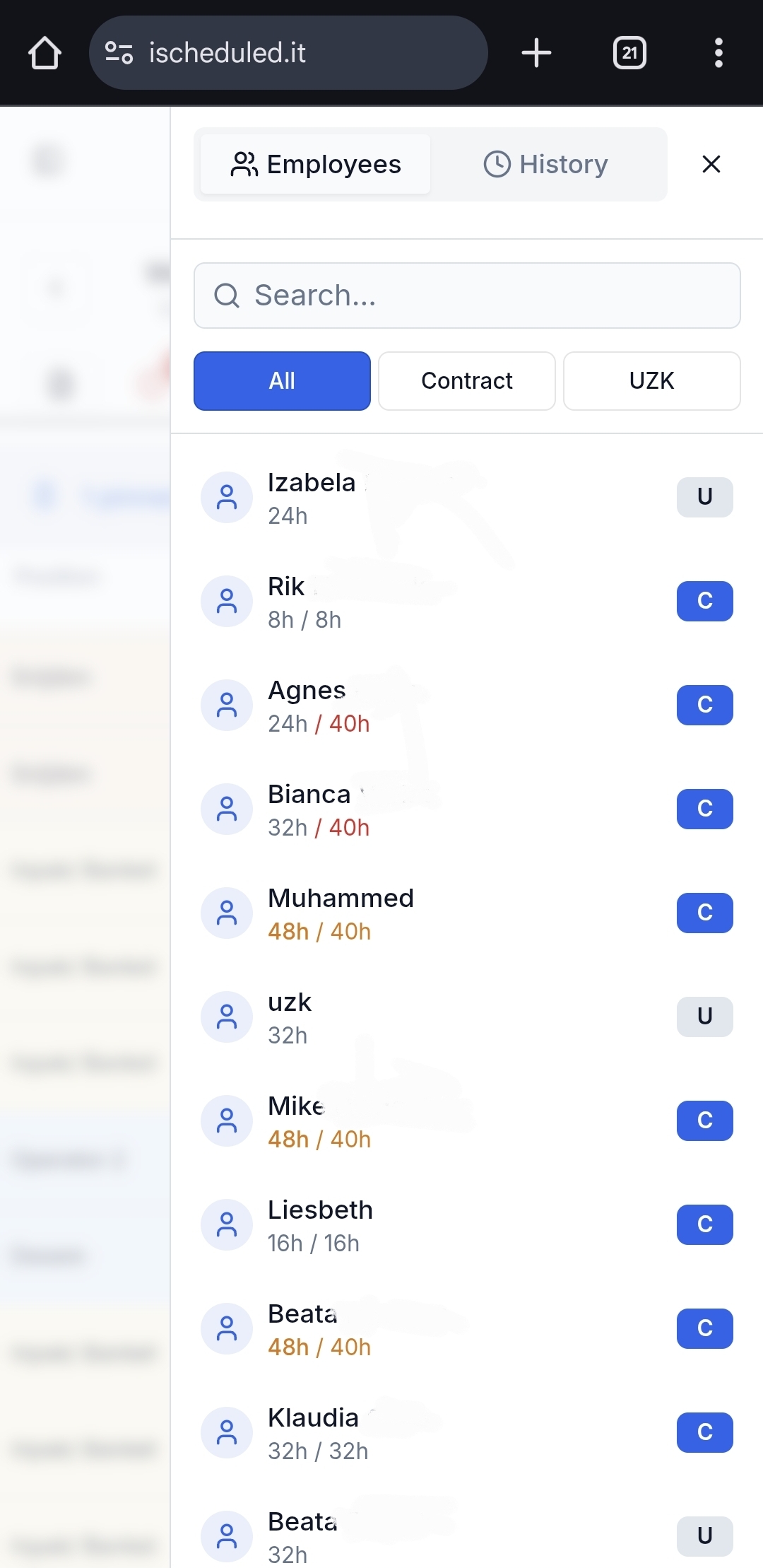
Task: Tap the browser home icon
Action: [x=45, y=53]
